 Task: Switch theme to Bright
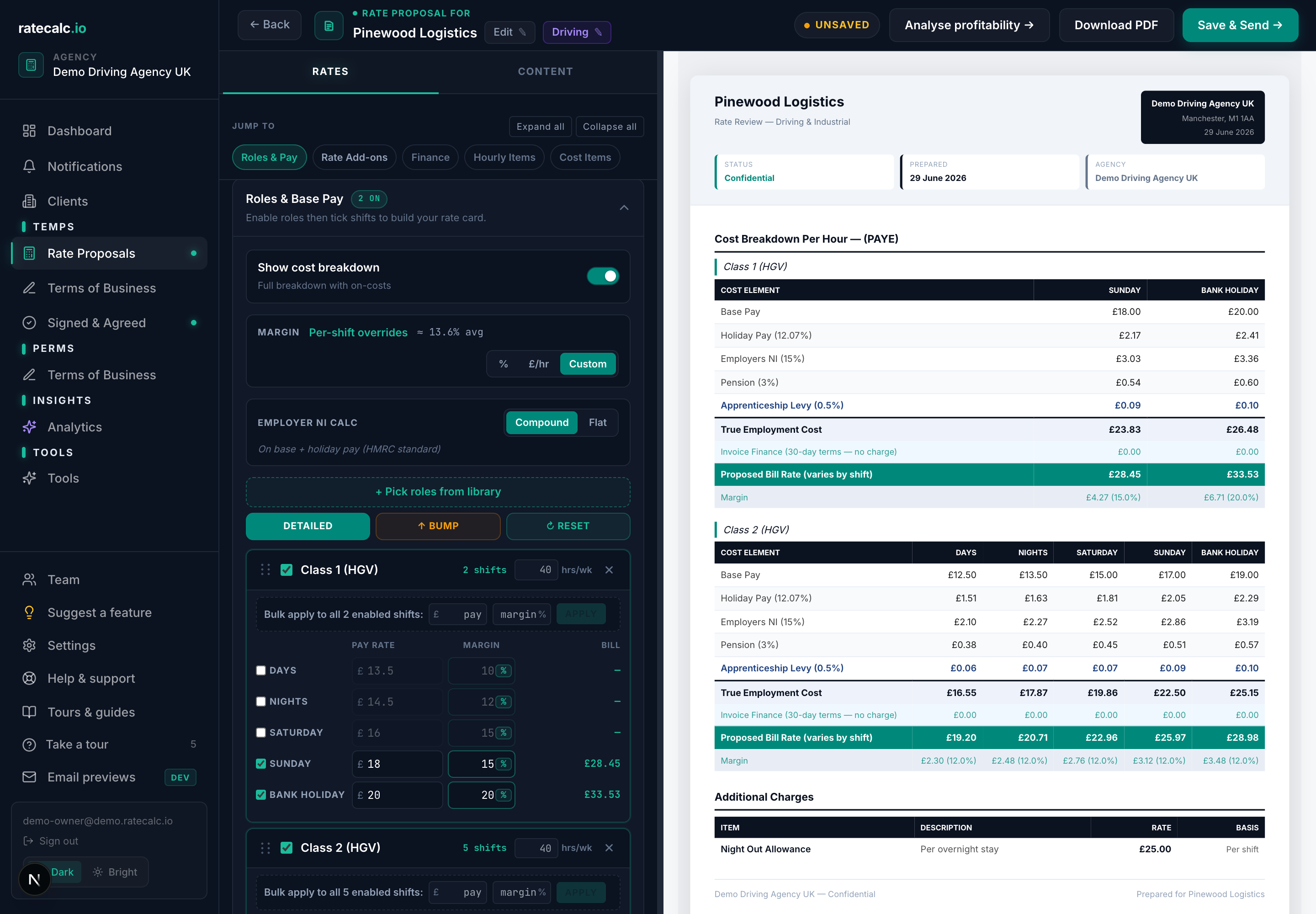tap(115, 872)
